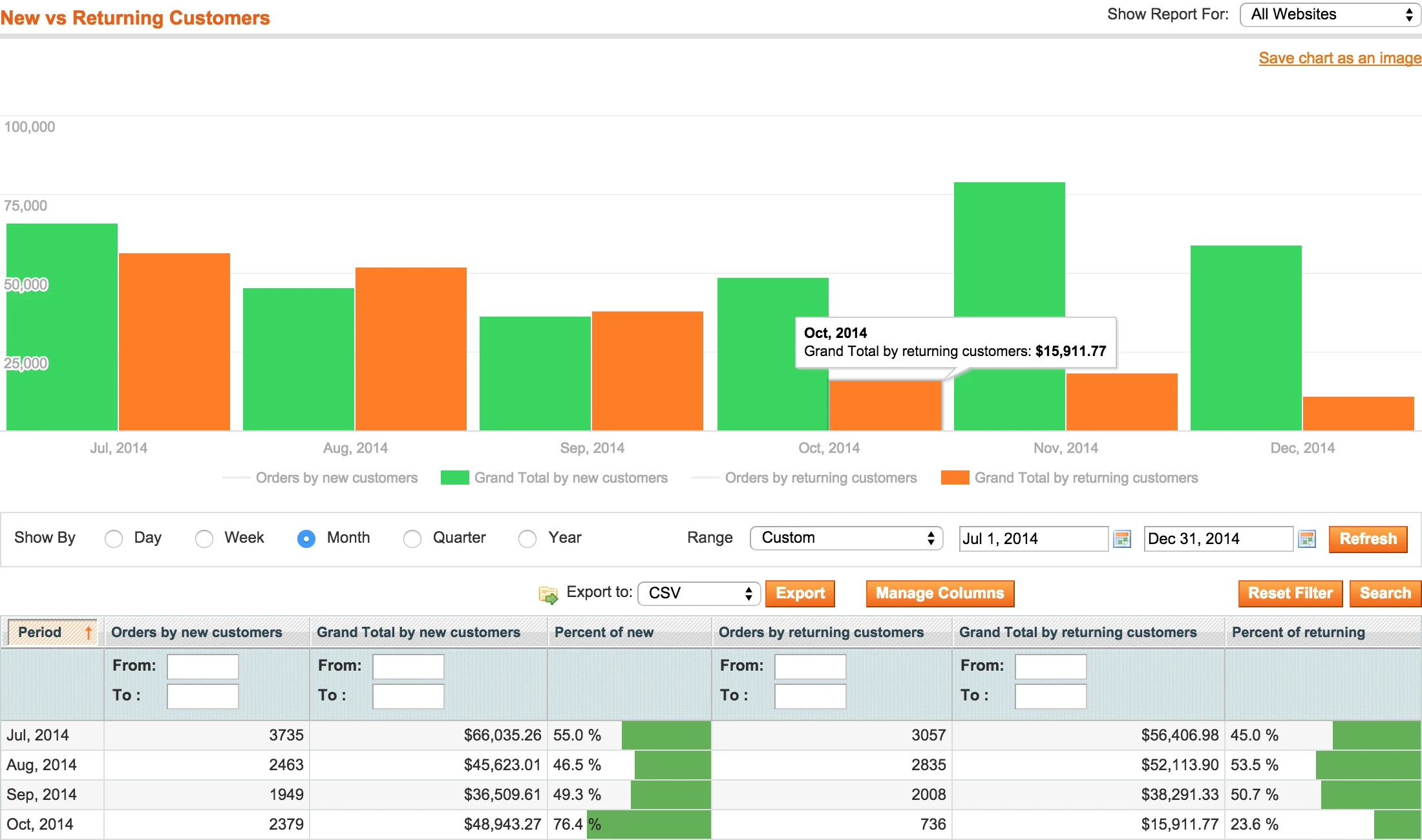
Task: Select Quarter as the Show By option
Action: click(x=412, y=538)
